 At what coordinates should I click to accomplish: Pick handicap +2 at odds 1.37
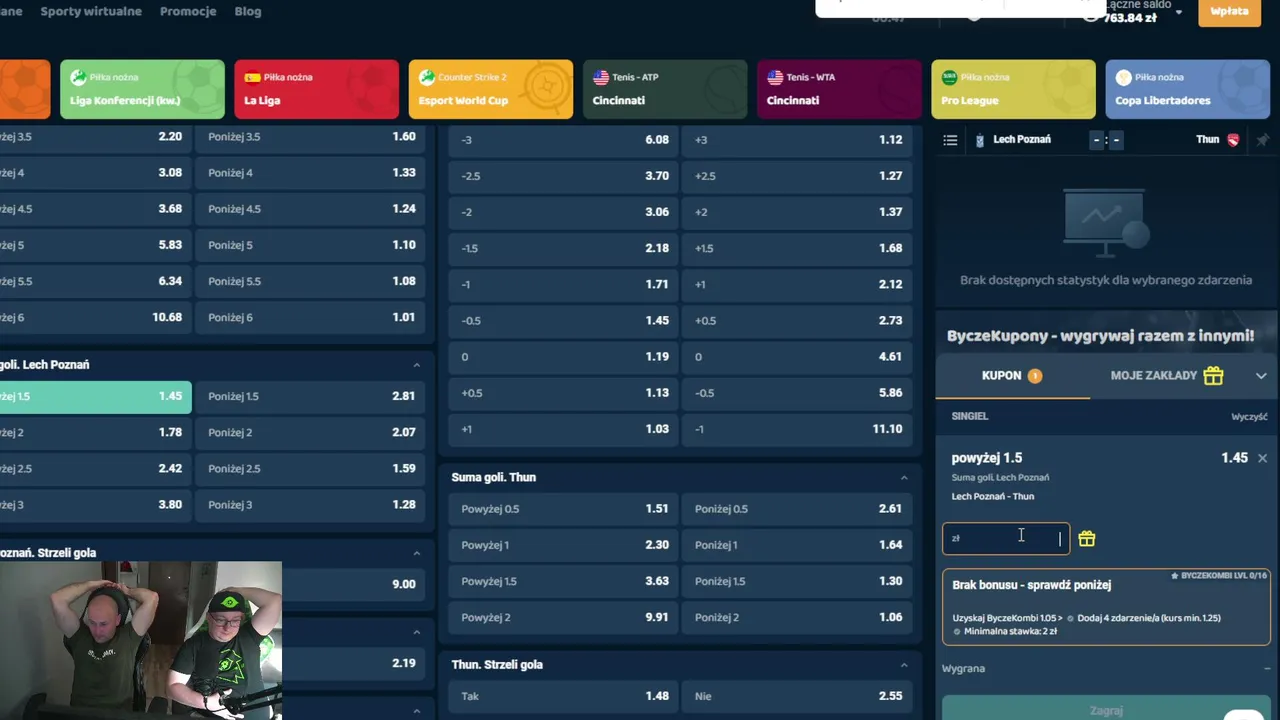click(x=797, y=212)
